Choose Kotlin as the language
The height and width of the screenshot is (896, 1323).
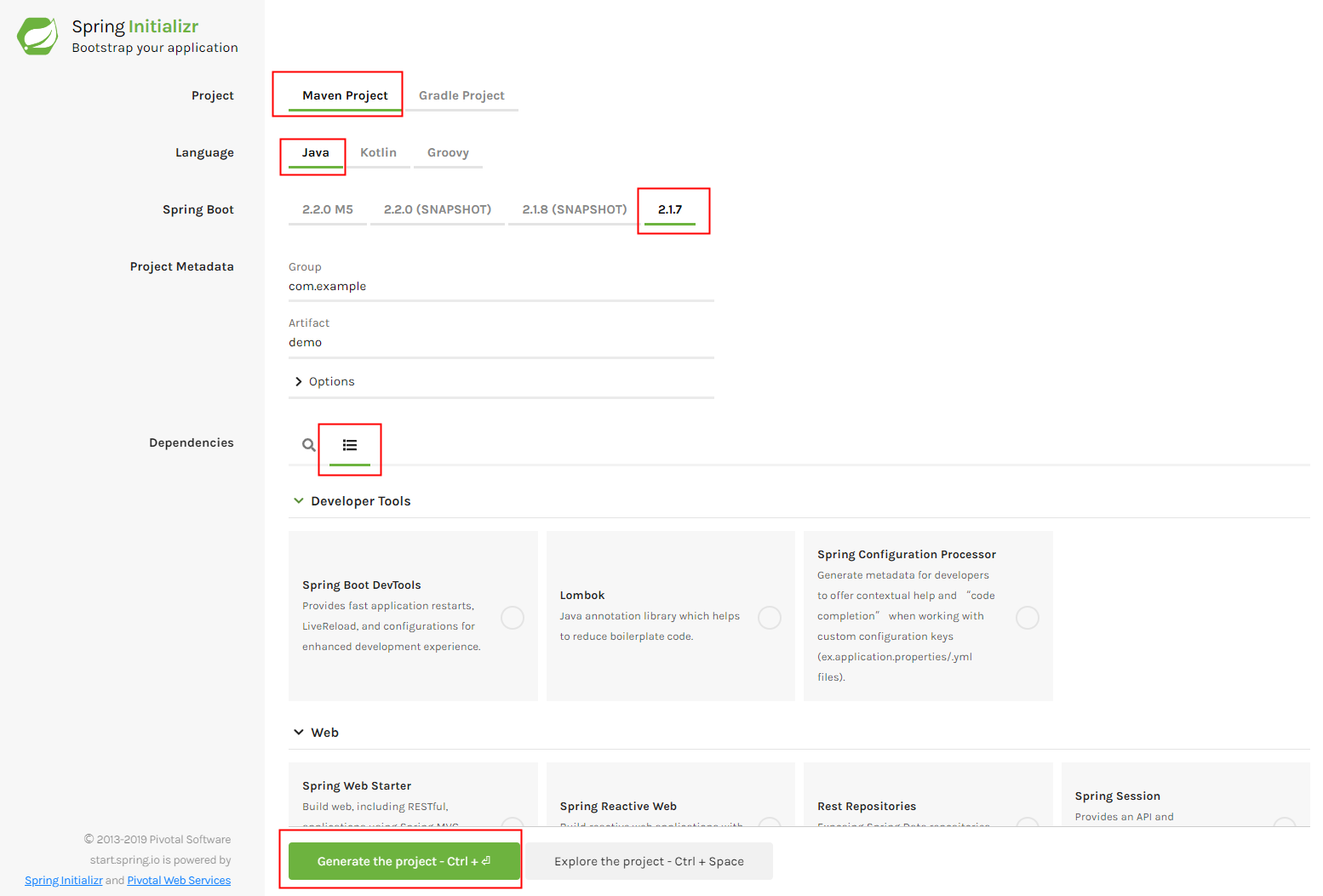point(378,152)
